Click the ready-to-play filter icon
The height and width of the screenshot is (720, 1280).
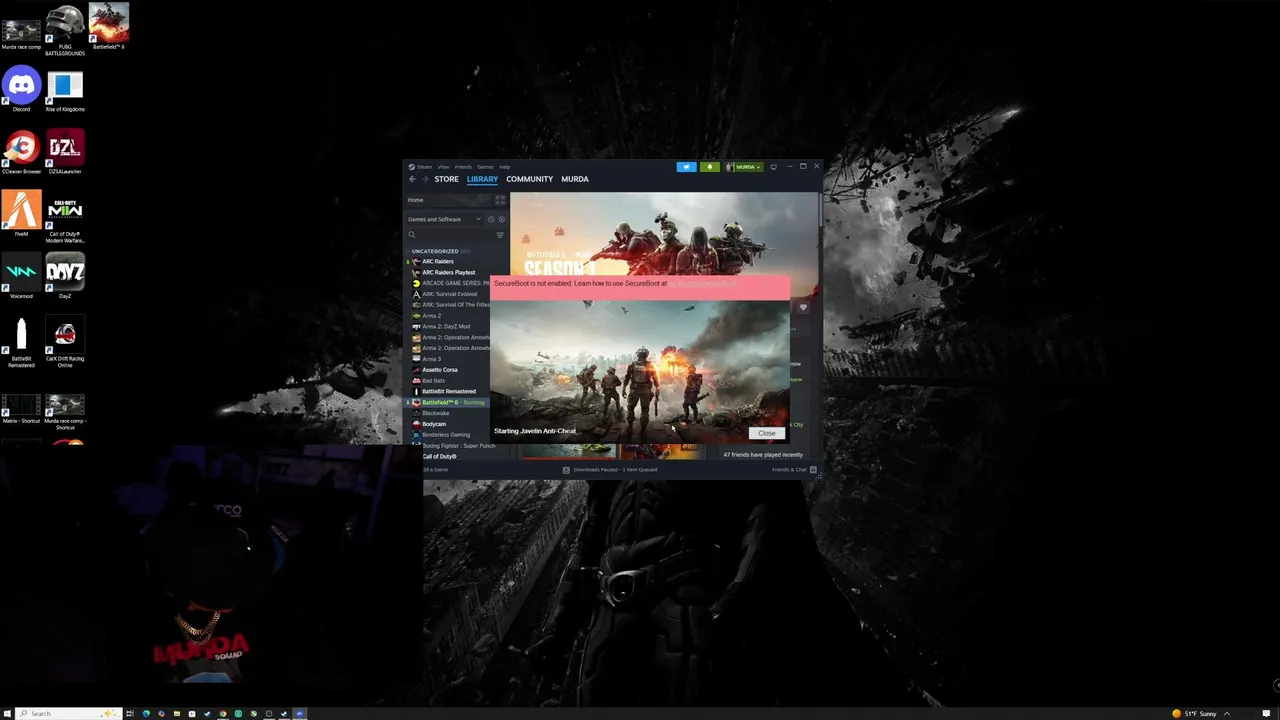pyautogui.click(x=502, y=219)
